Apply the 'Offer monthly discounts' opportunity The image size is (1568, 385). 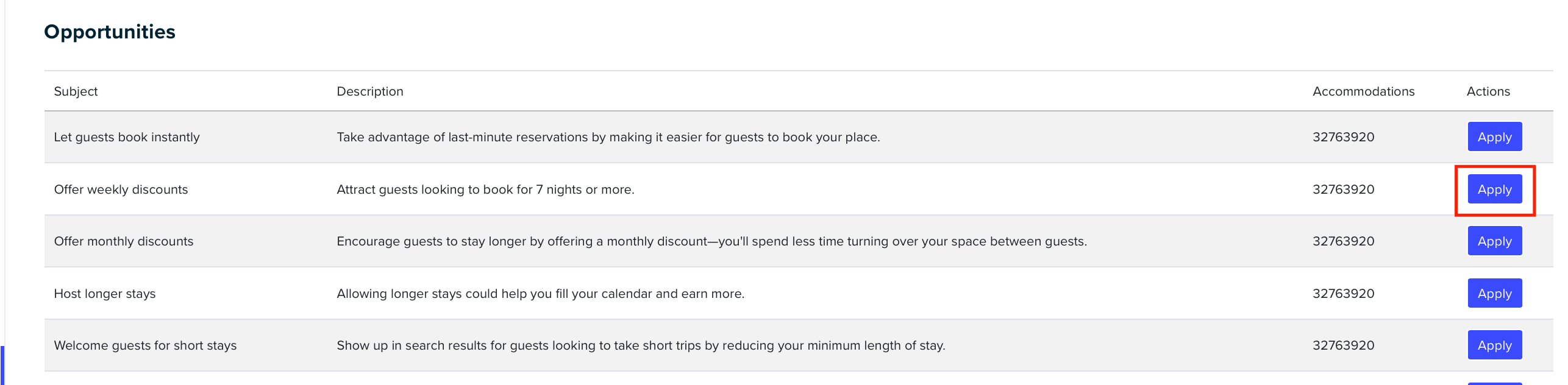[1494, 241]
